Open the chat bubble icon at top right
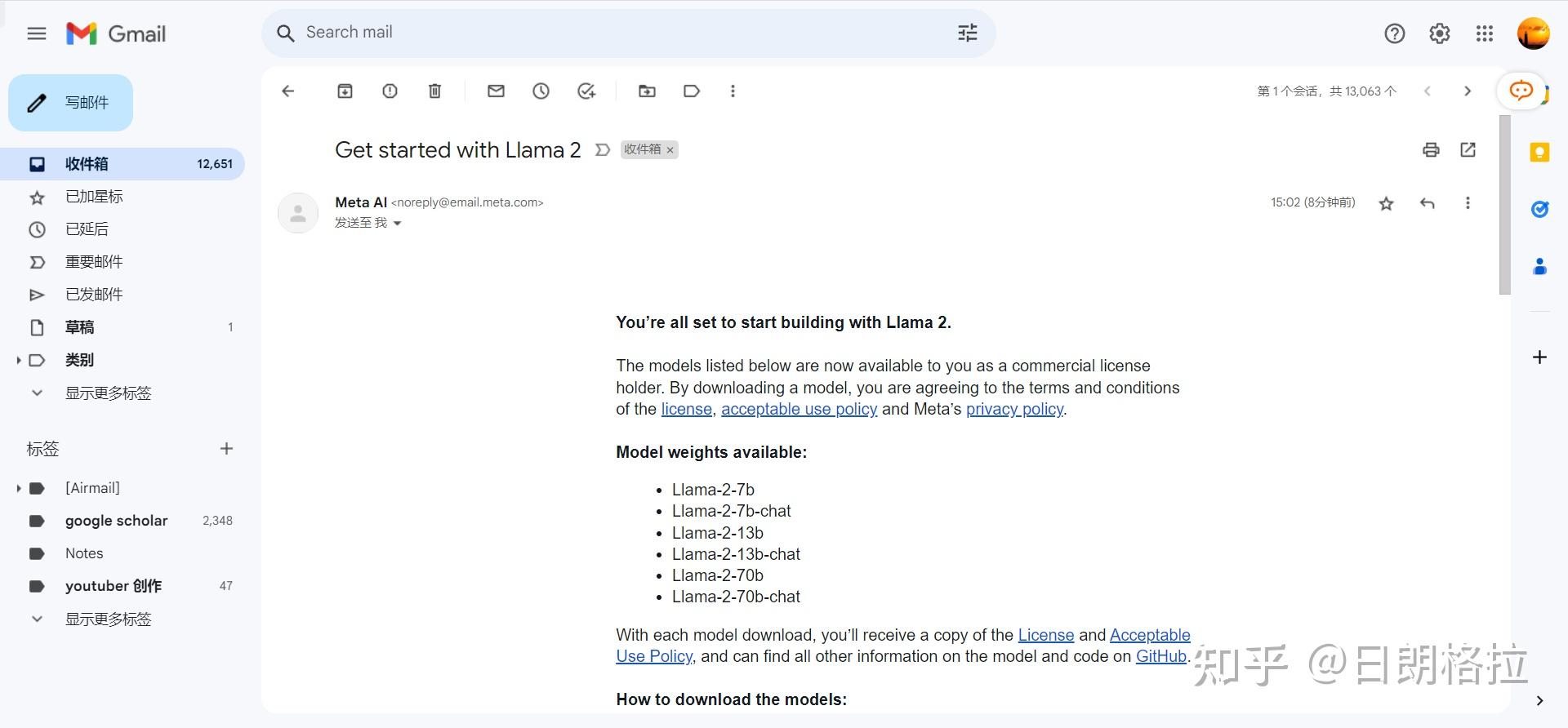 tap(1521, 91)
